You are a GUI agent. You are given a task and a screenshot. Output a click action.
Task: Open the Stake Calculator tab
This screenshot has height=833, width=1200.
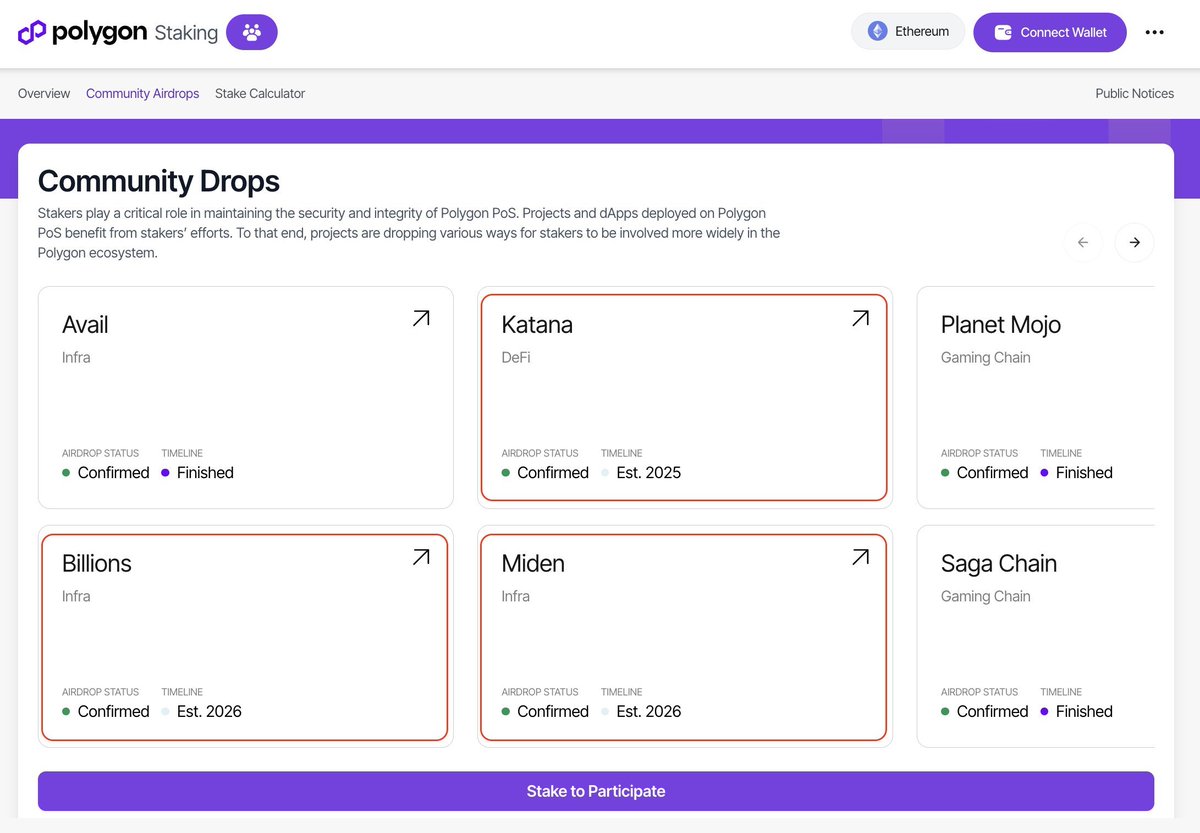pos(260,93)
